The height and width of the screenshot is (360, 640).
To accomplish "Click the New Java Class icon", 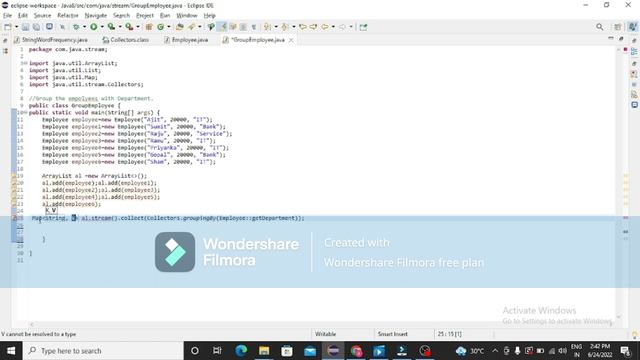I will (x=160, y=27).
